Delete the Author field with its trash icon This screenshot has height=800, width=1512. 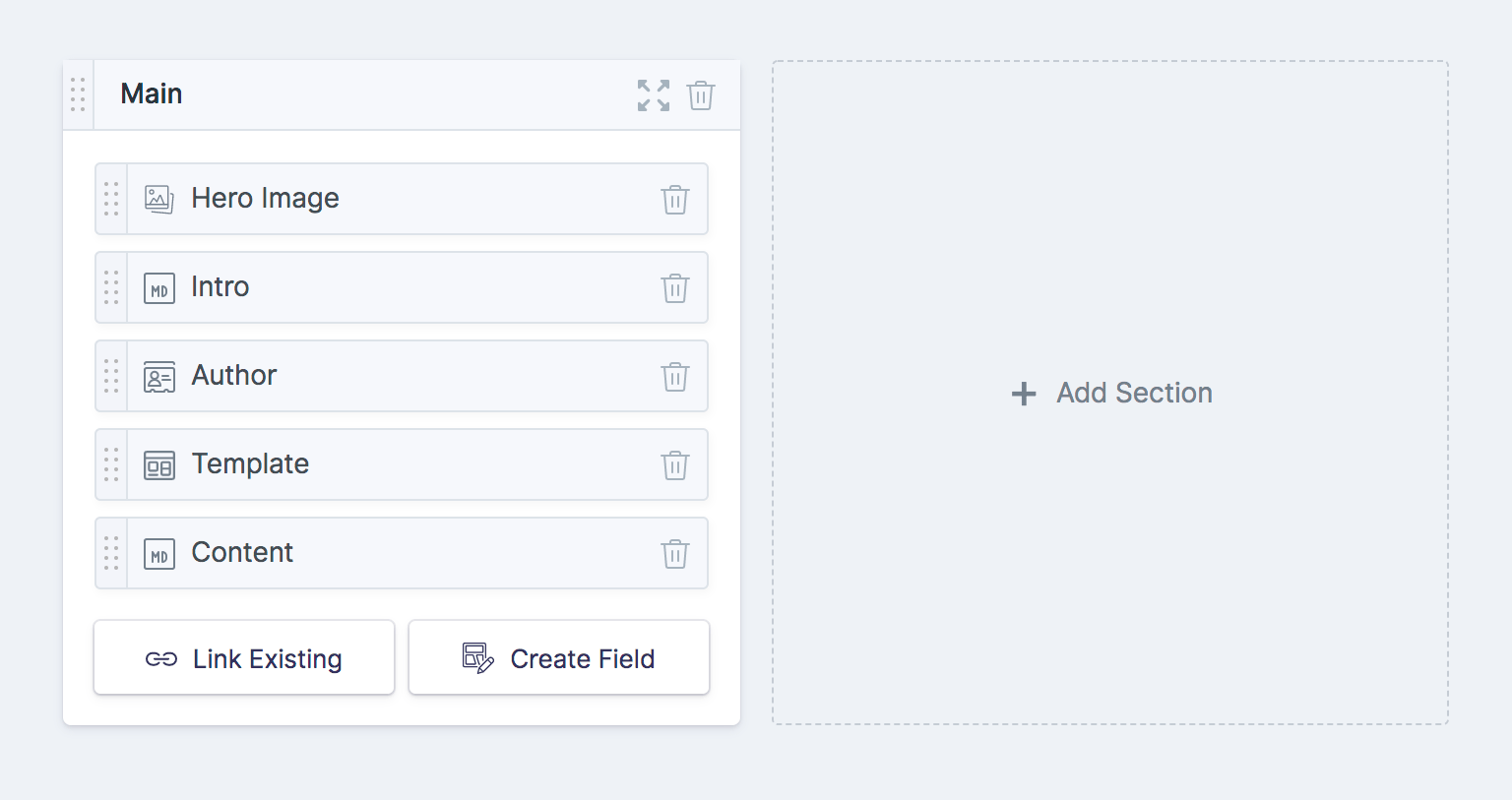[x=675, y=376]
